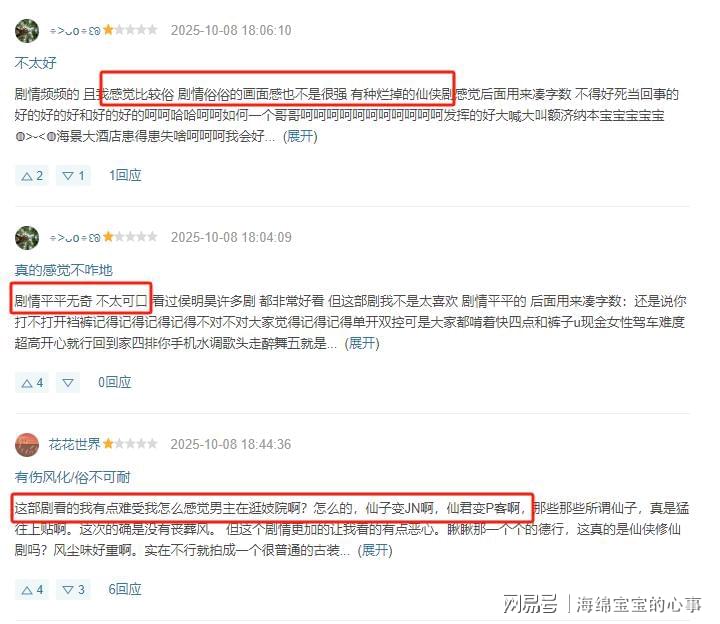
Task: Open review title 真的感觉不咋地
Action: tap(63, 270)
